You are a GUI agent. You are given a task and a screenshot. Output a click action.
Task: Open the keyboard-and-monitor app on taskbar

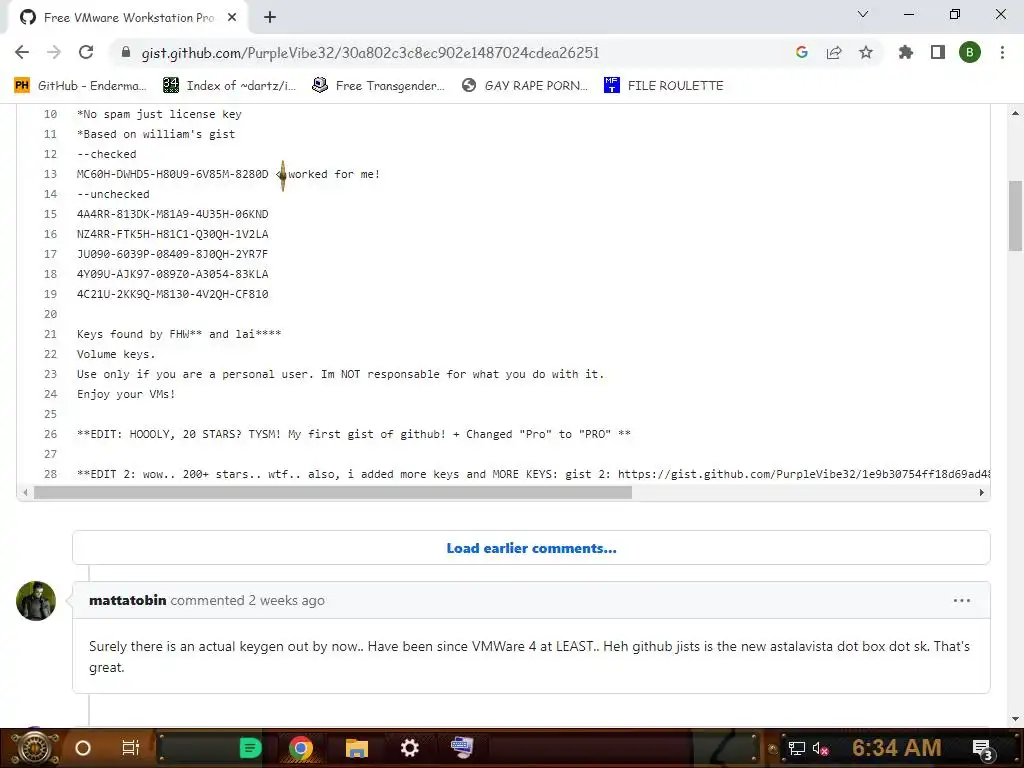462,747
